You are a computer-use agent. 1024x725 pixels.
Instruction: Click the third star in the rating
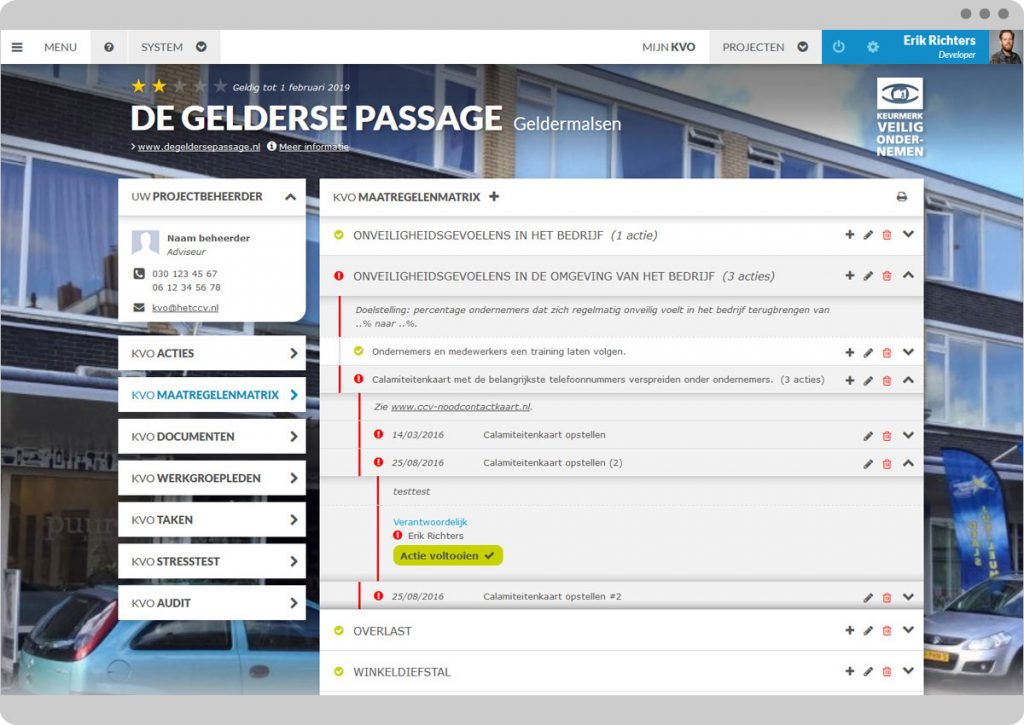coord(180,87)
